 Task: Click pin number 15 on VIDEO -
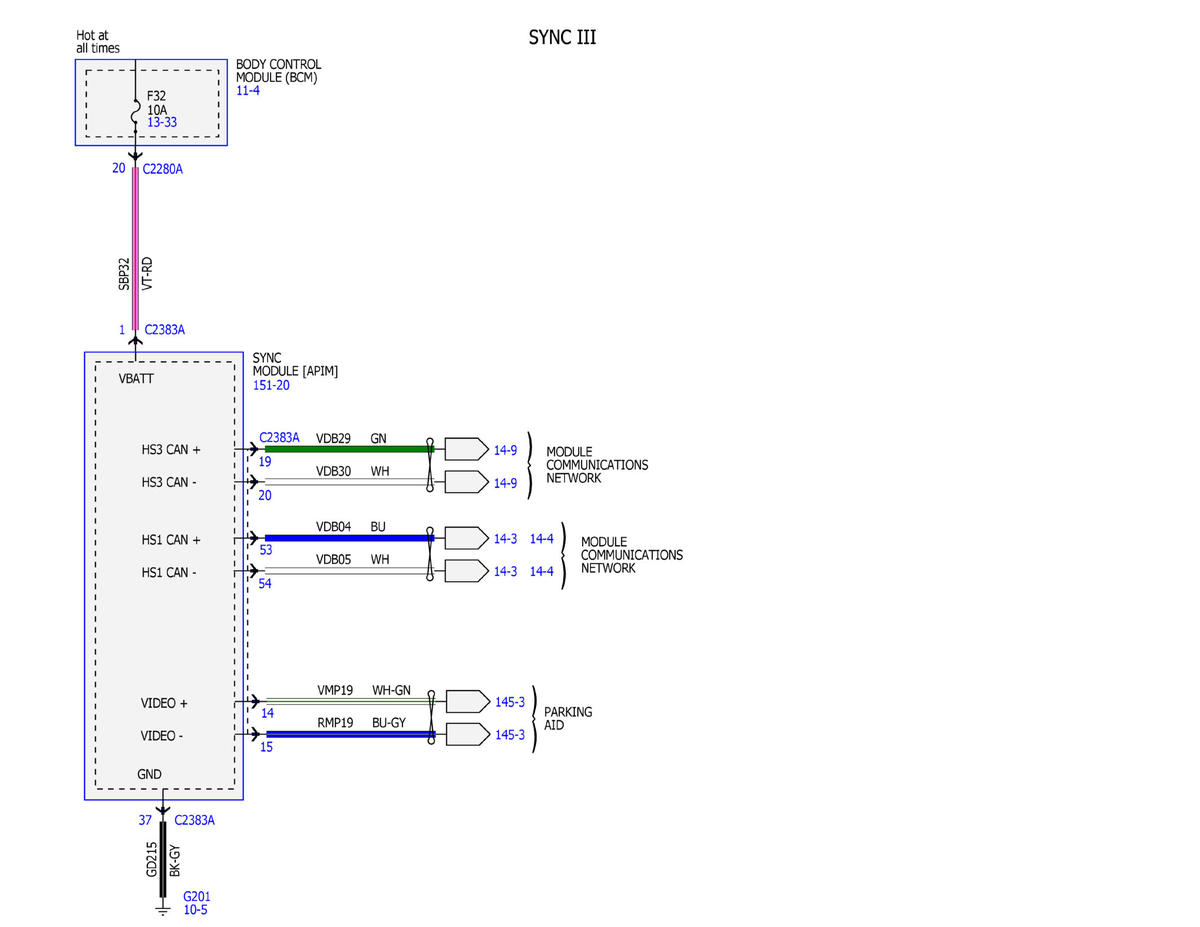[x=267, y=747]
